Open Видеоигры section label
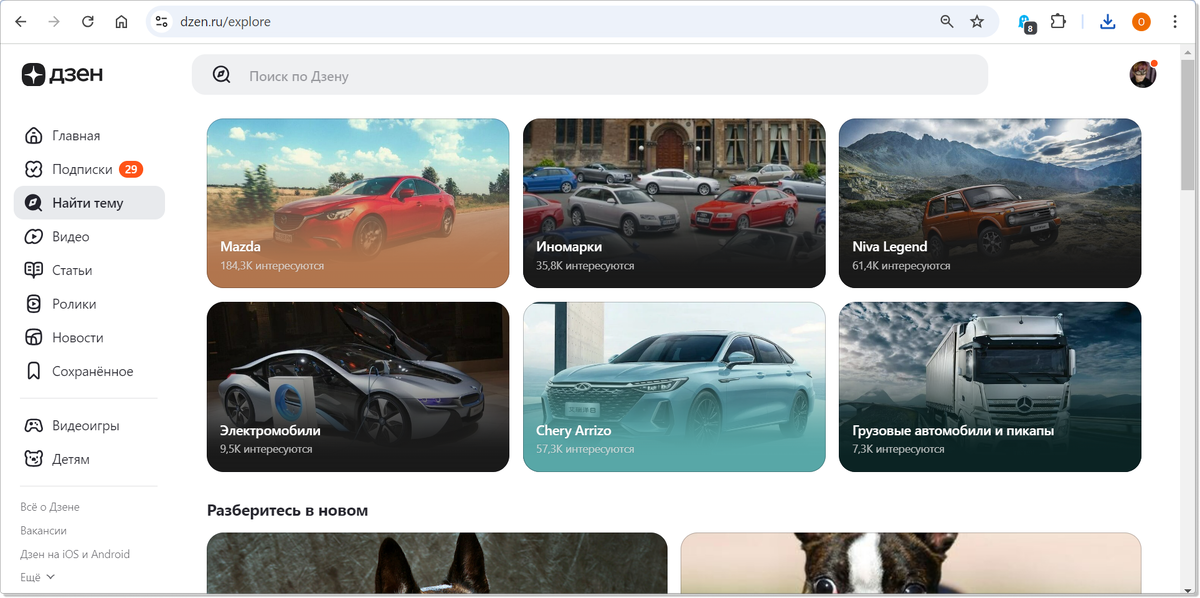The image size is (1200, 598). 86,426
